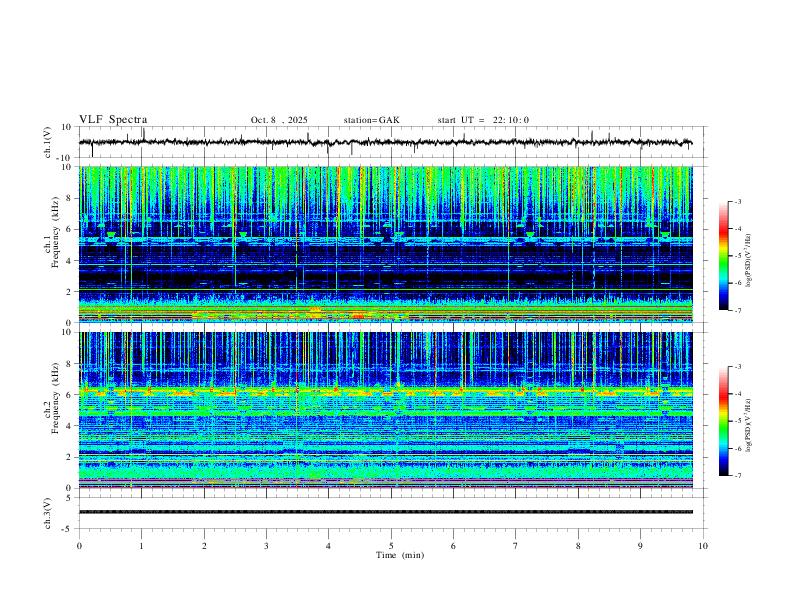Click the ch.1 spectrogram plot area
The image size is (792, 612).
click(385, 244)
